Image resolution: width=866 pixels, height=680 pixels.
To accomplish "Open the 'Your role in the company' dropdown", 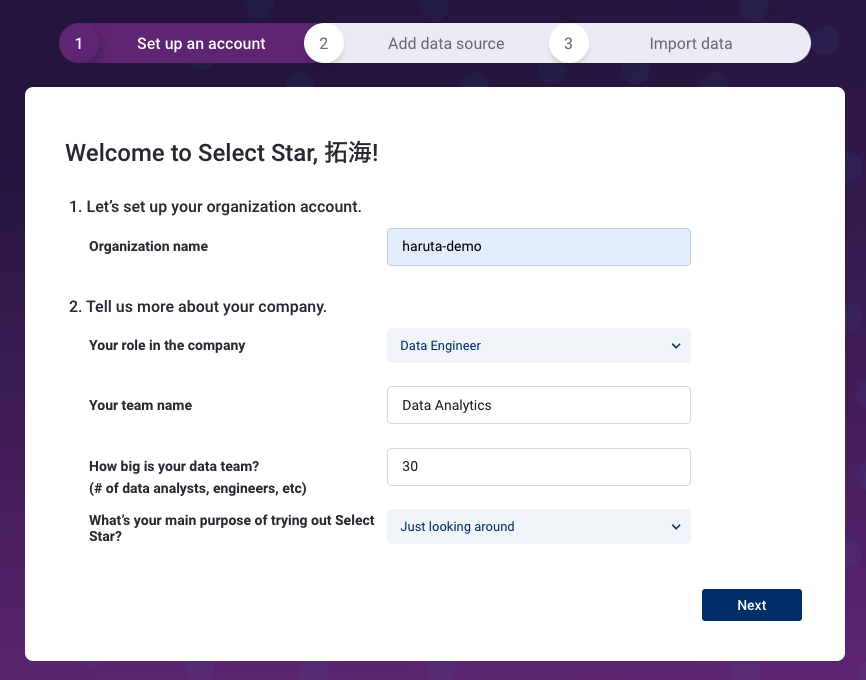I will pos(538,346).
